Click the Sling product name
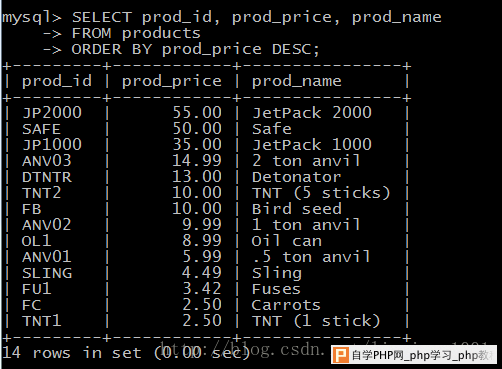This screenshot has height=369, width=502. (x=277, y=273)
